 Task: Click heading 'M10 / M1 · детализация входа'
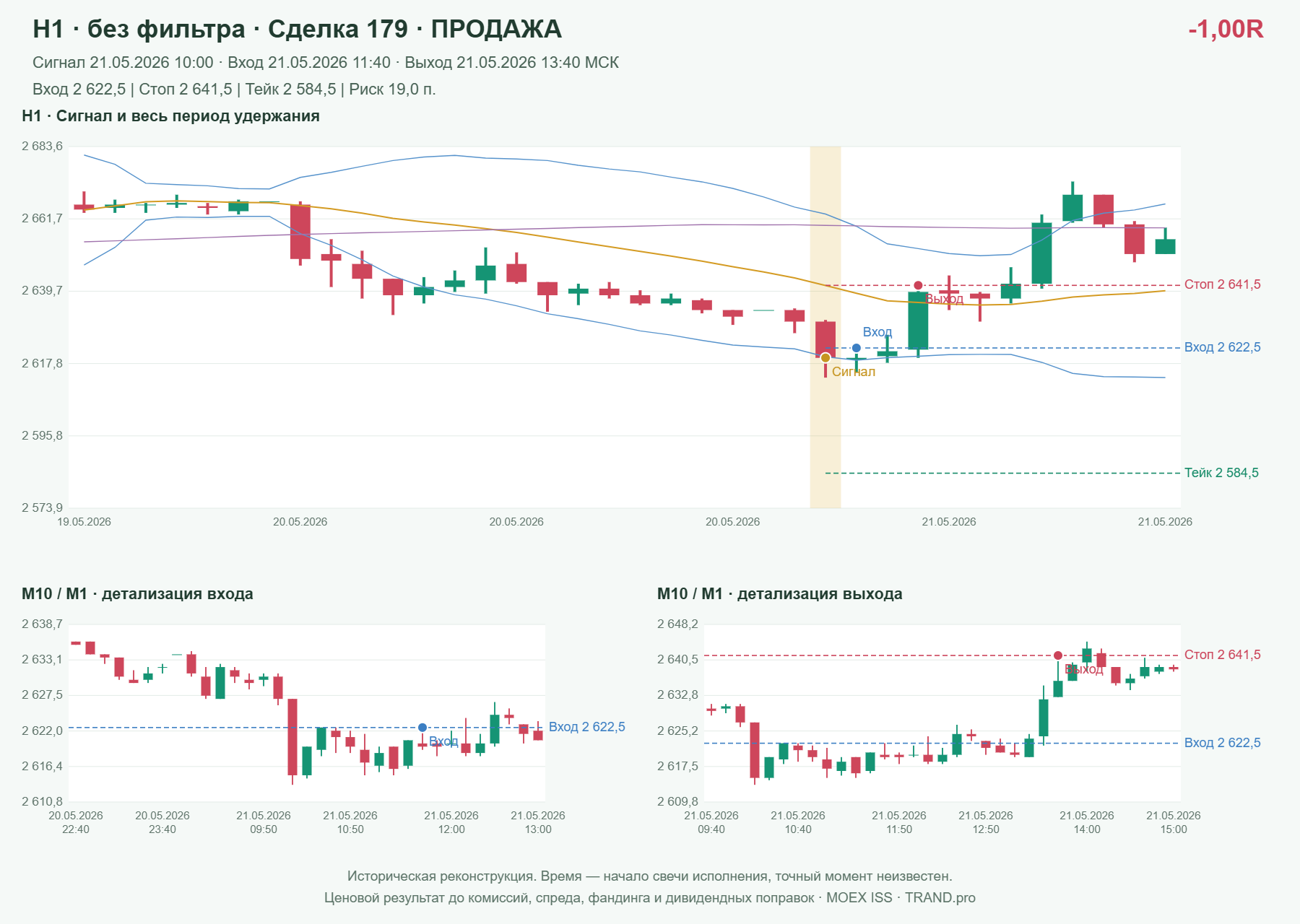click(137, 594)
